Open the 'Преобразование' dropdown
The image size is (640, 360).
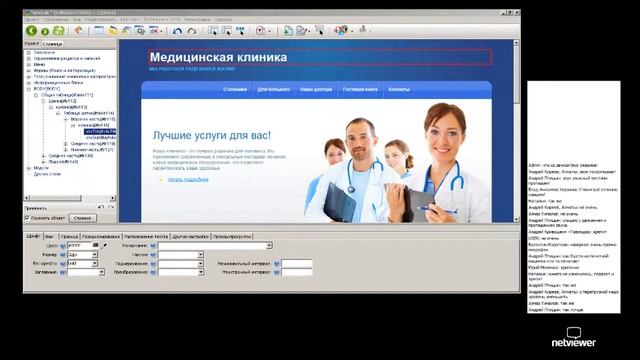(x=200, y=272)
